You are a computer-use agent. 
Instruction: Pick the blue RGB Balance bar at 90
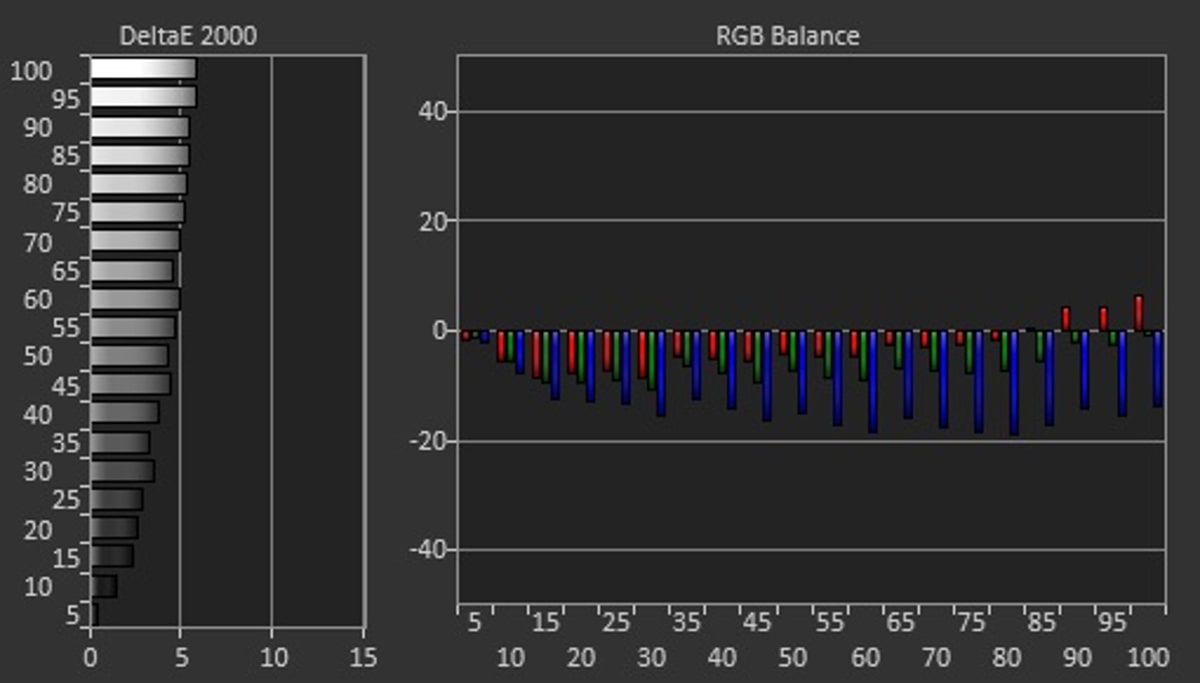(1084, 370)
